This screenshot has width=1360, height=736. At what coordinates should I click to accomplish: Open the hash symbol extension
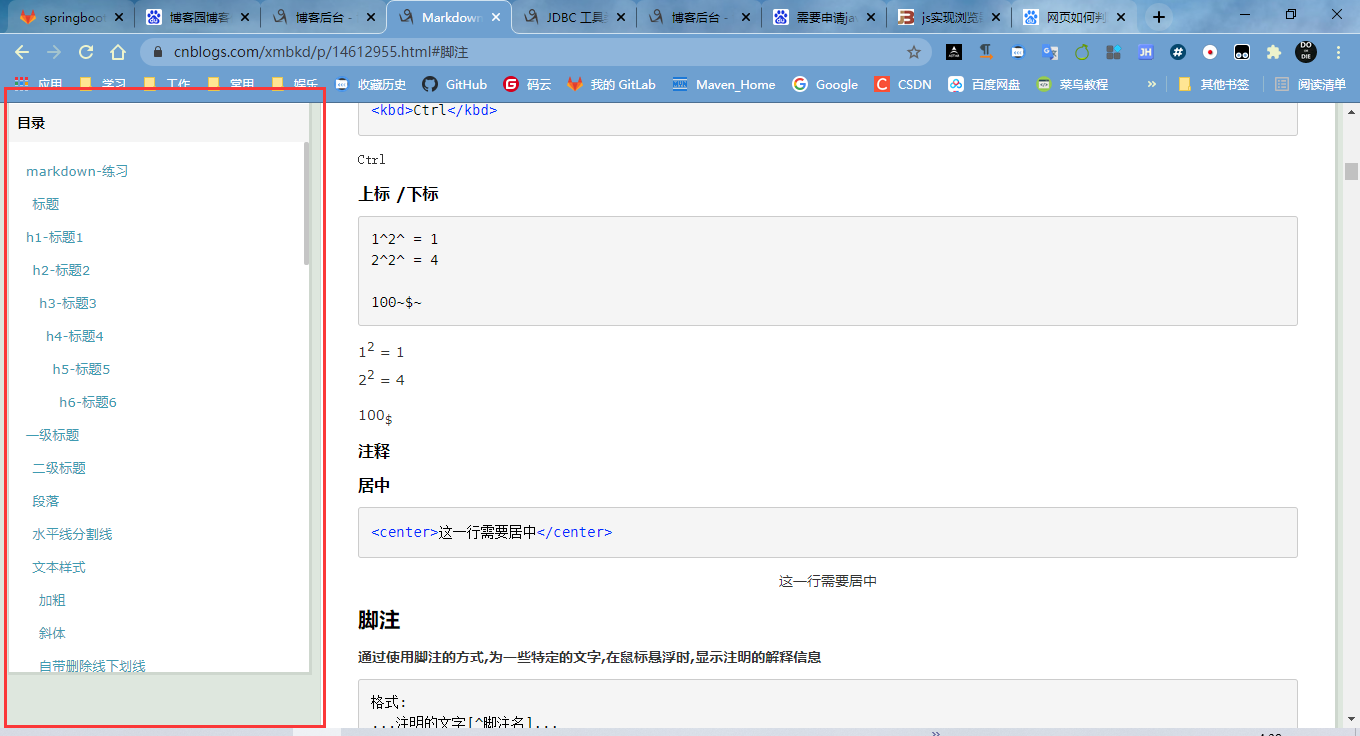(1177, 52)
